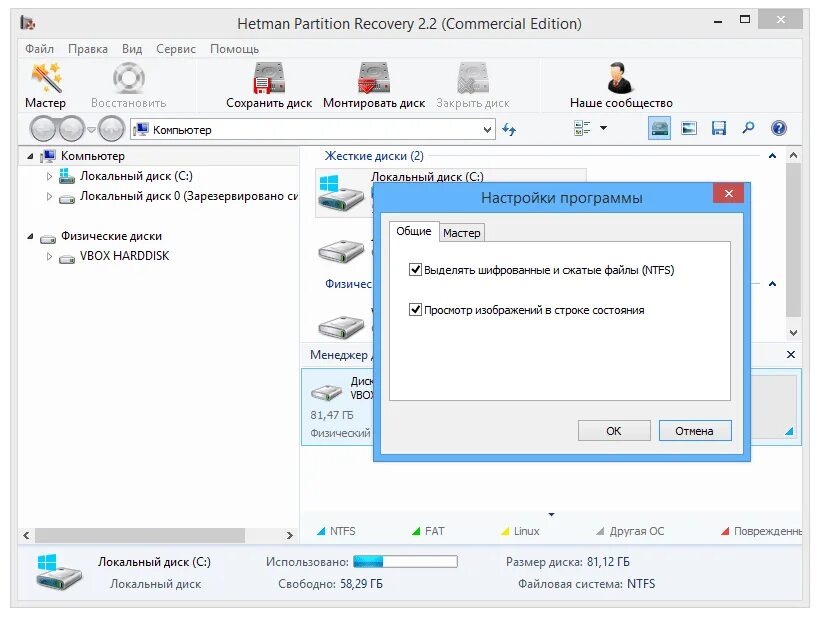
Task: Click the Другая ОС legend label
Action: coord(637,531)
